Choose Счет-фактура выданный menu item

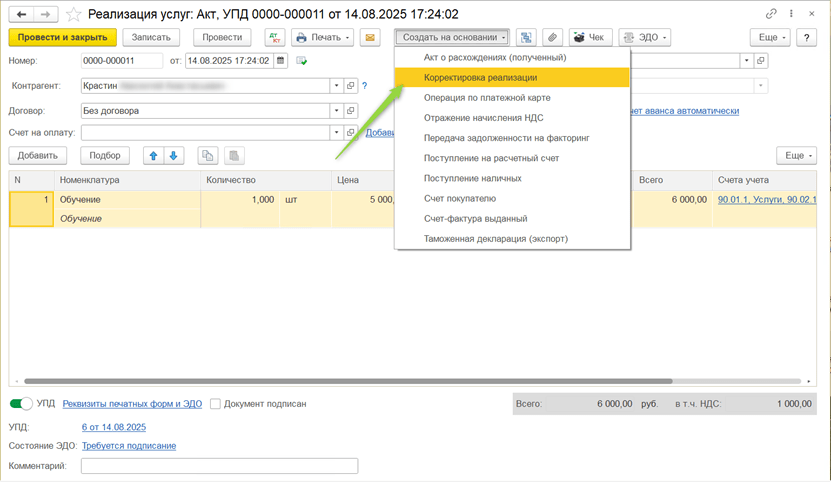tap(475, 219)
